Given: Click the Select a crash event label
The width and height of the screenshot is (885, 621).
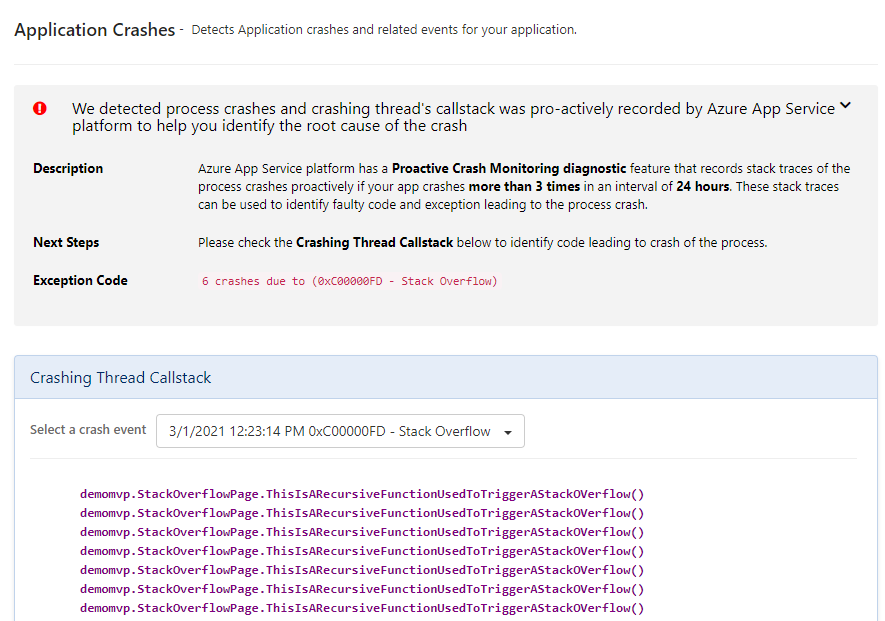Looking at the screenshot, I should (x=88, y=429).
